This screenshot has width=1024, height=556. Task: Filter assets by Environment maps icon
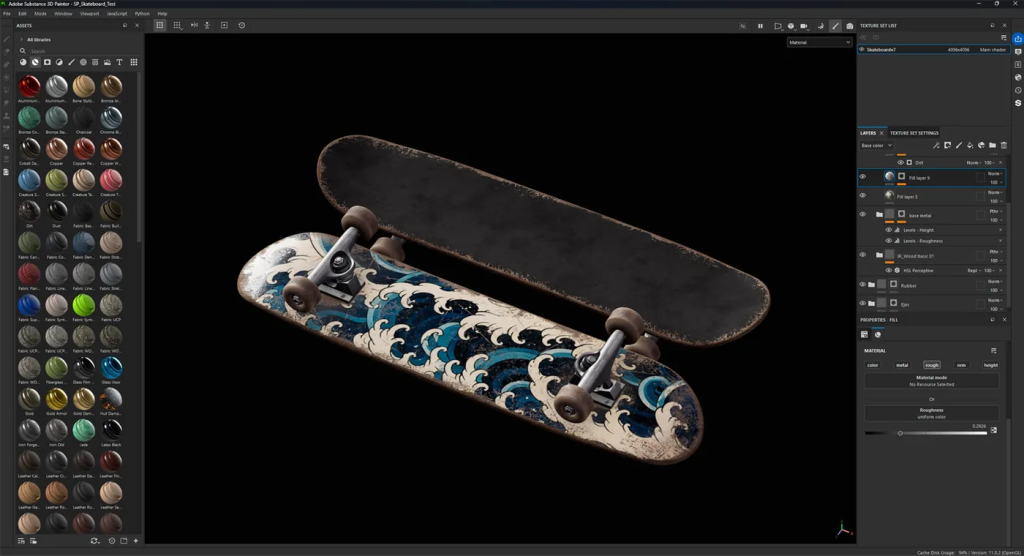pyautogui.click(x=107, y=62)
